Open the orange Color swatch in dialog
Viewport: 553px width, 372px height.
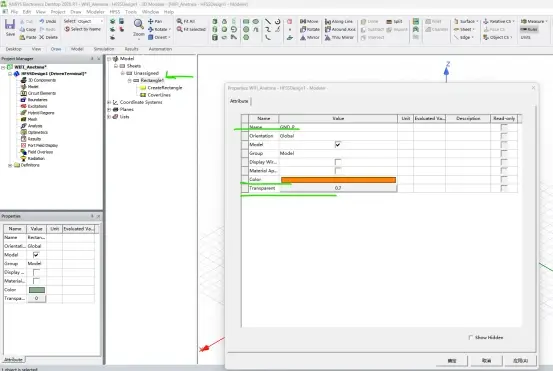[x=338, y=180]
